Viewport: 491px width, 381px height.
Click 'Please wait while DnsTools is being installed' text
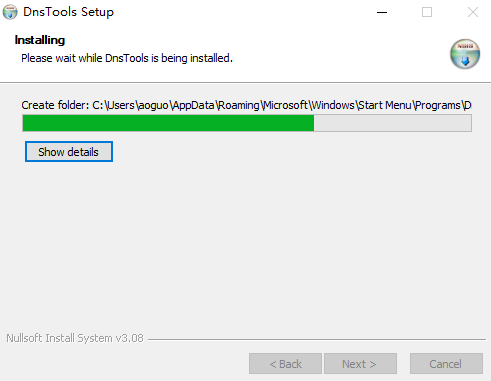(x=127, y=58)
